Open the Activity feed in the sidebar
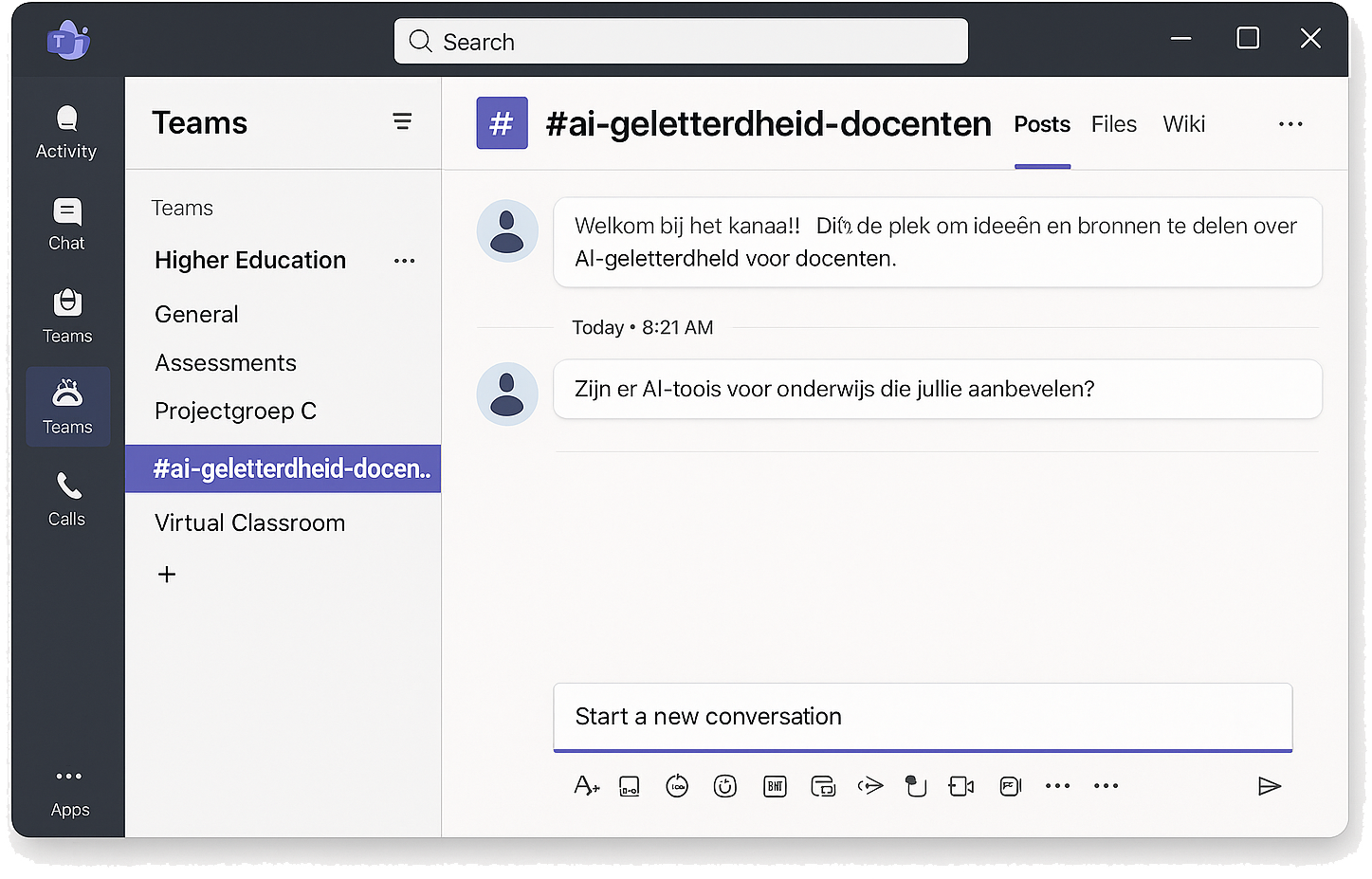Screen dimensions: 1372x879 tap(66, 132)
